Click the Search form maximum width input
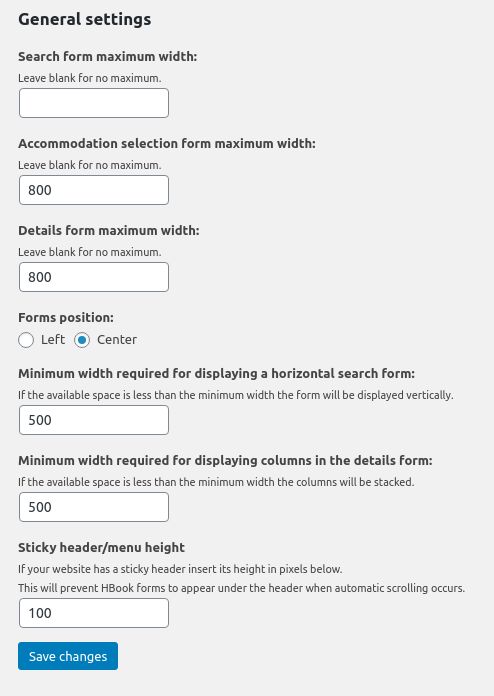This screenshot has width=494, height=696. [94, 103]
